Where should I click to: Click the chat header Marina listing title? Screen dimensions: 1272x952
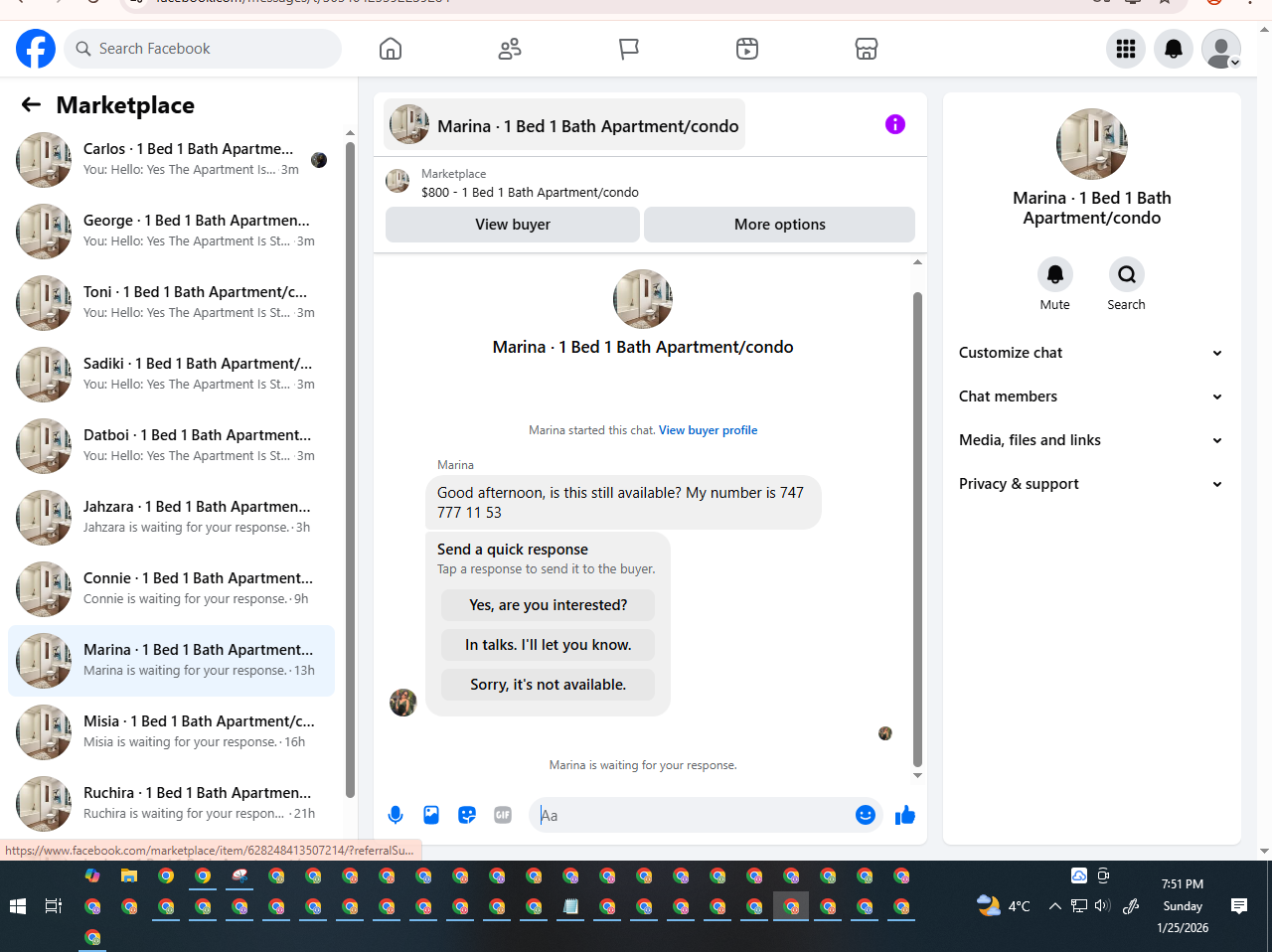coord(565,125)
